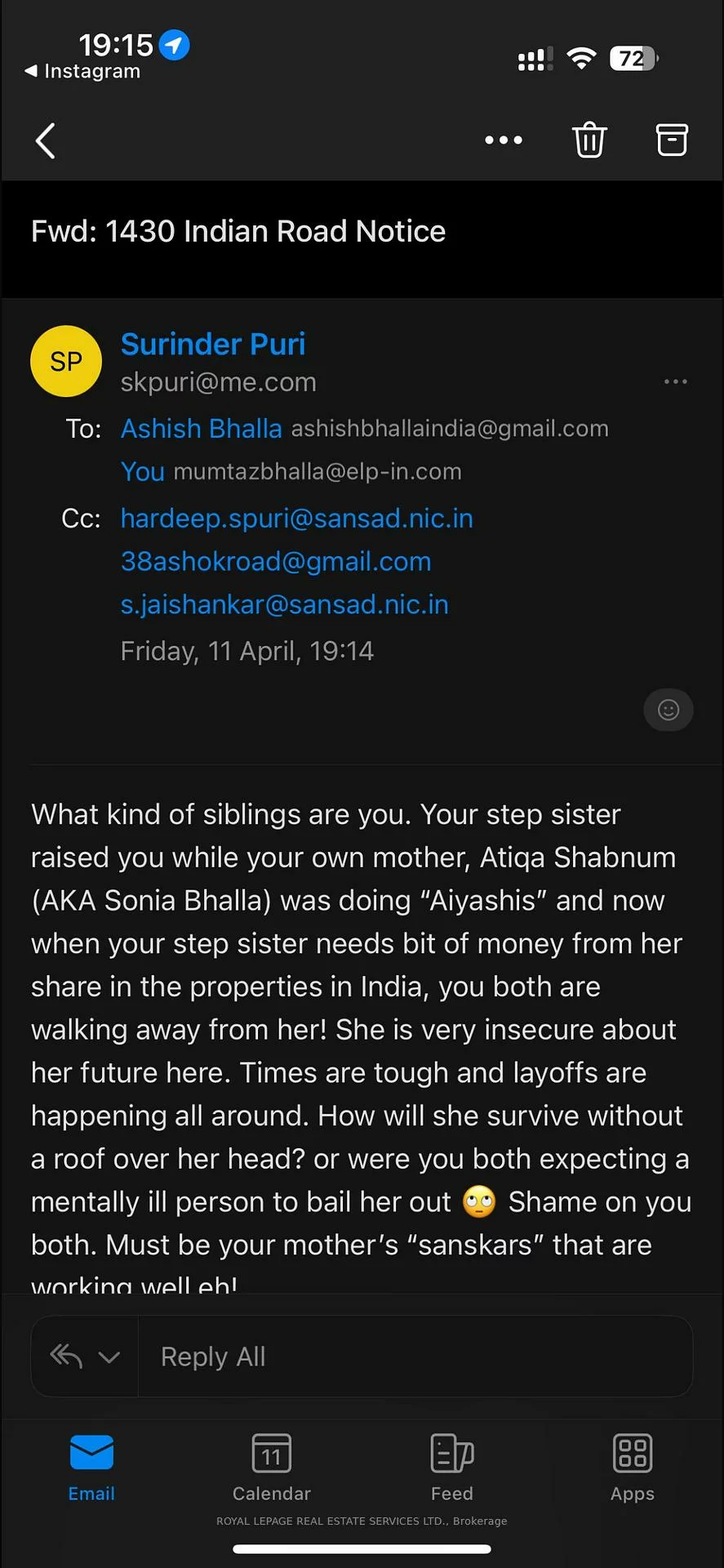Tap the back arrow to leave email
724x1568 pixels.
click(46, 140)
